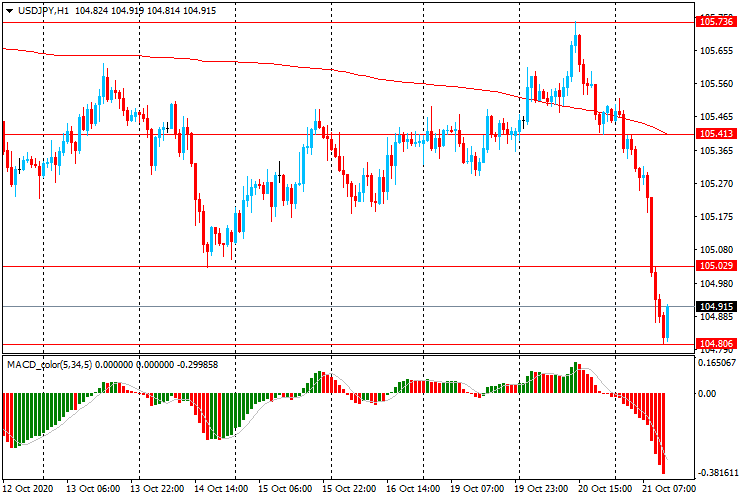The width and height of the screenshot is (740, 500).
Task: Click the red 104.806 price level tag
Action: click(716, 344)
